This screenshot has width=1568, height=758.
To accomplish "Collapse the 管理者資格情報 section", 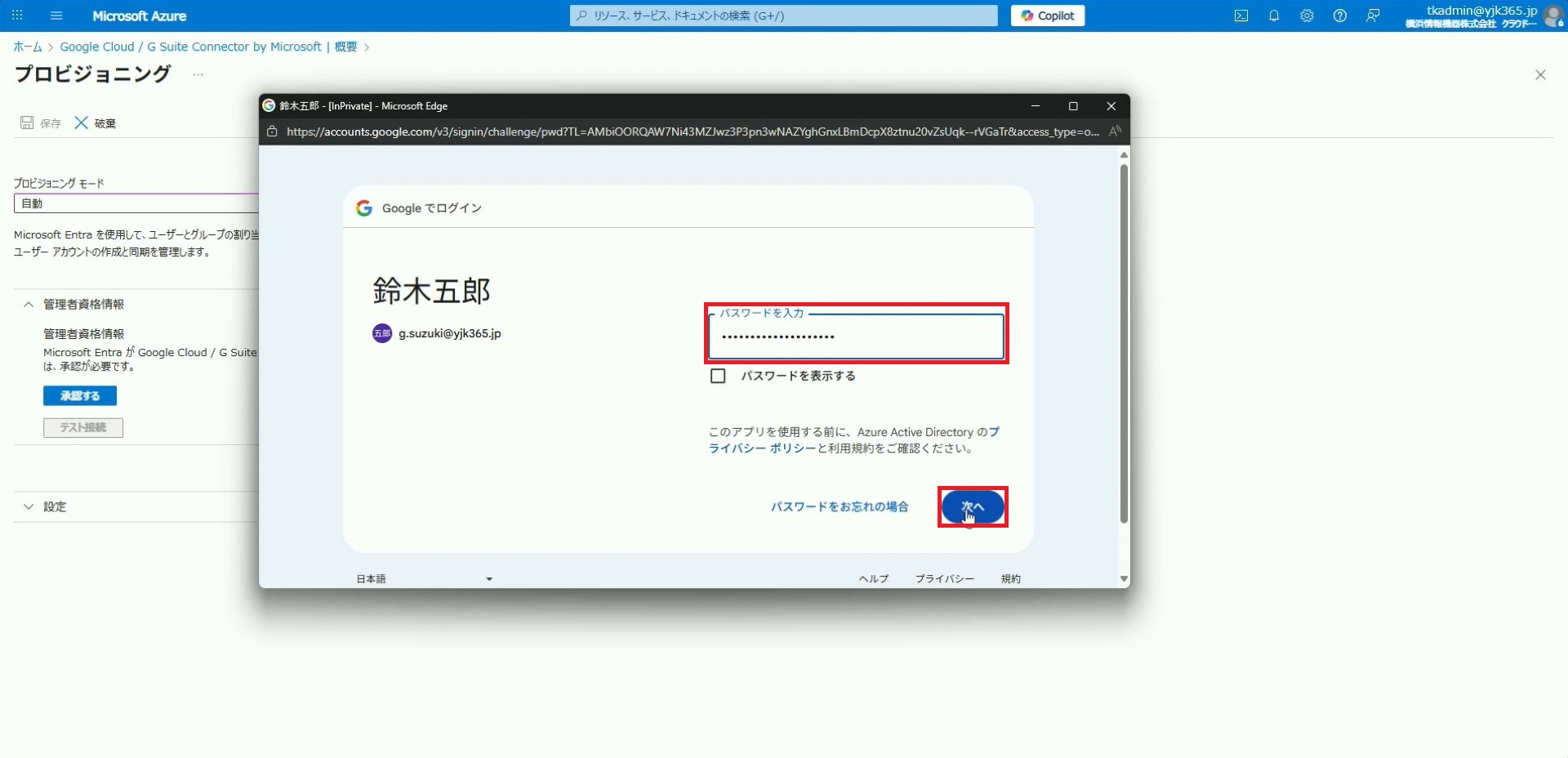I will click(29, 304).
